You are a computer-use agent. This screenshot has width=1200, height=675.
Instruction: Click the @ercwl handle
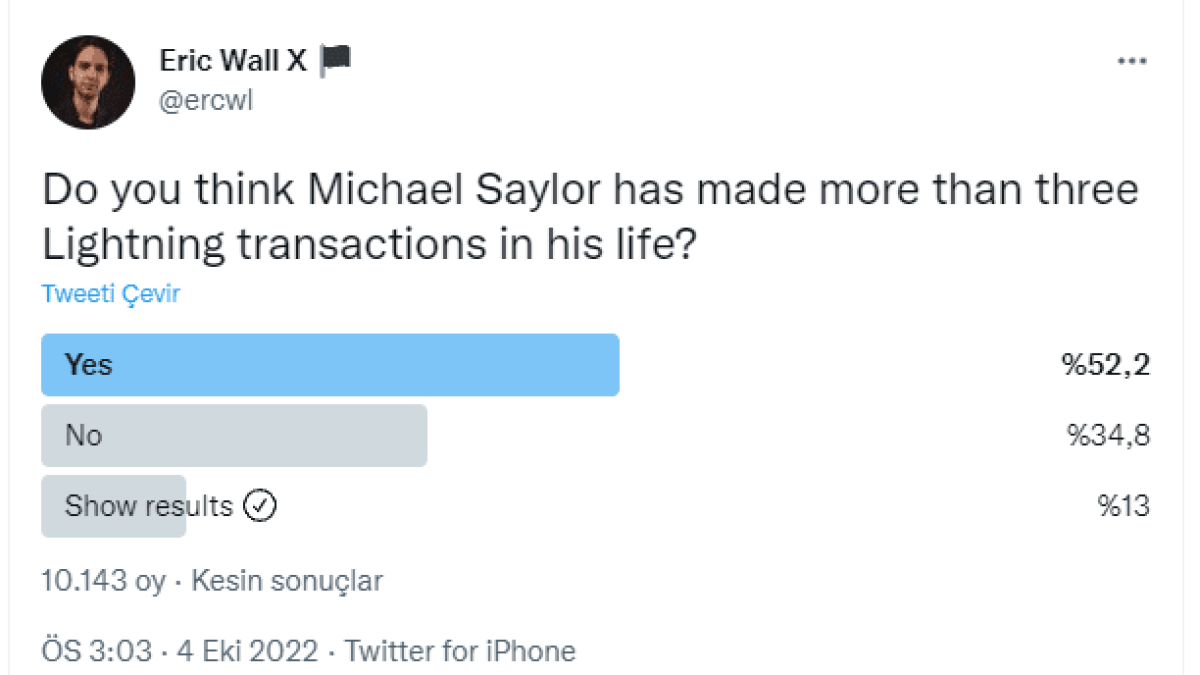pyautogui.click(x=206, y=101)
